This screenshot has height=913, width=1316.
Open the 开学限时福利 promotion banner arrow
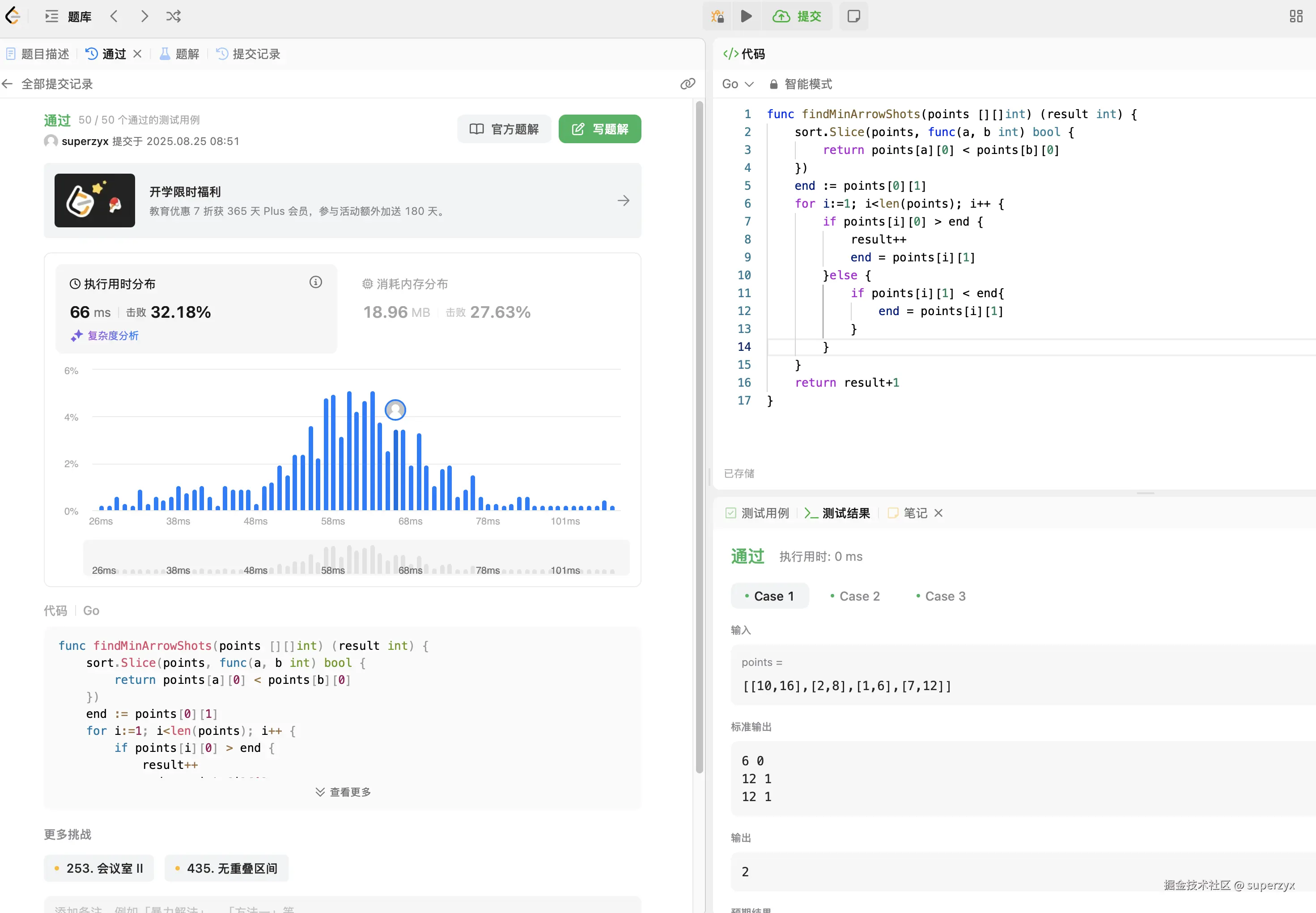point(623,201)
